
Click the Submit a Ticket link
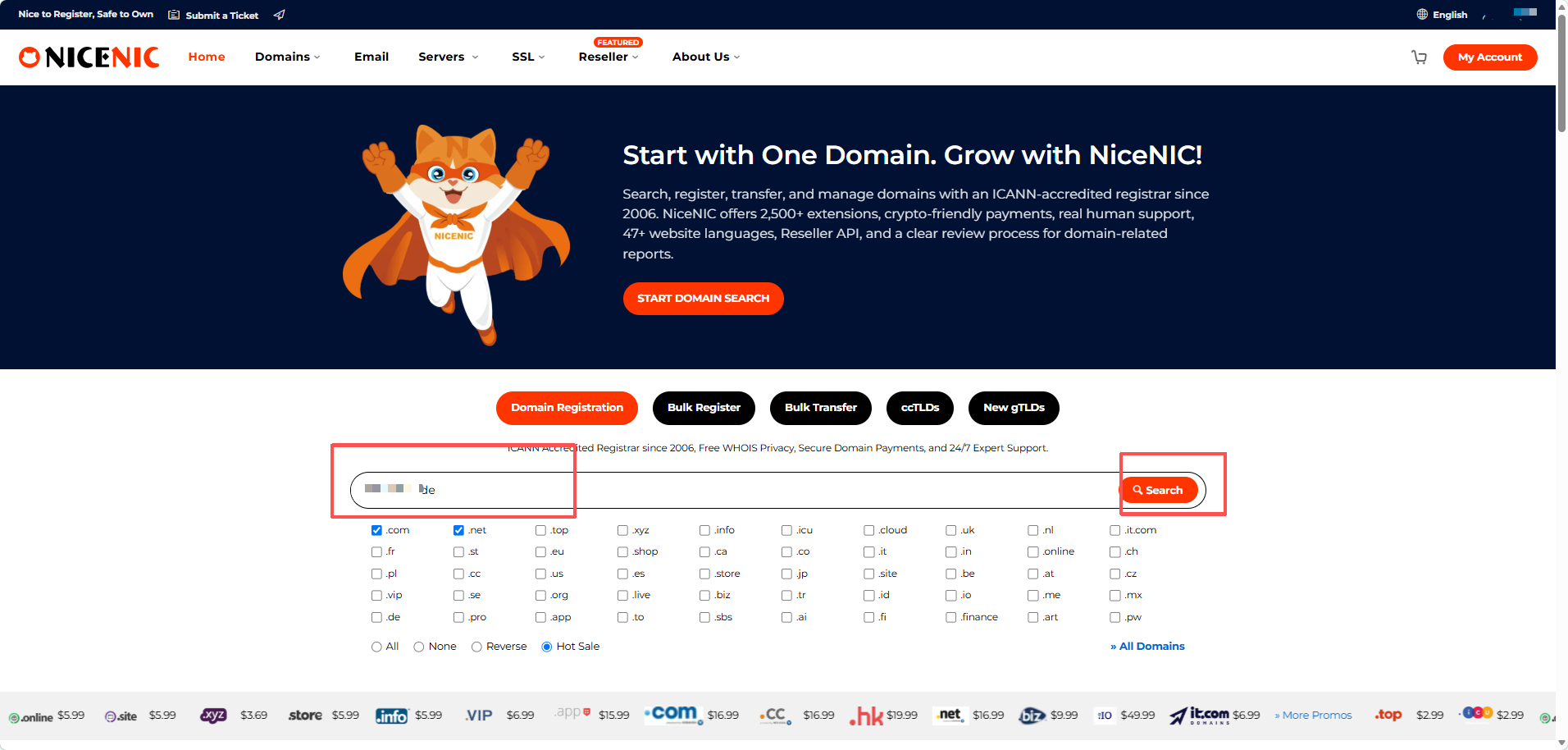point(221,15)
